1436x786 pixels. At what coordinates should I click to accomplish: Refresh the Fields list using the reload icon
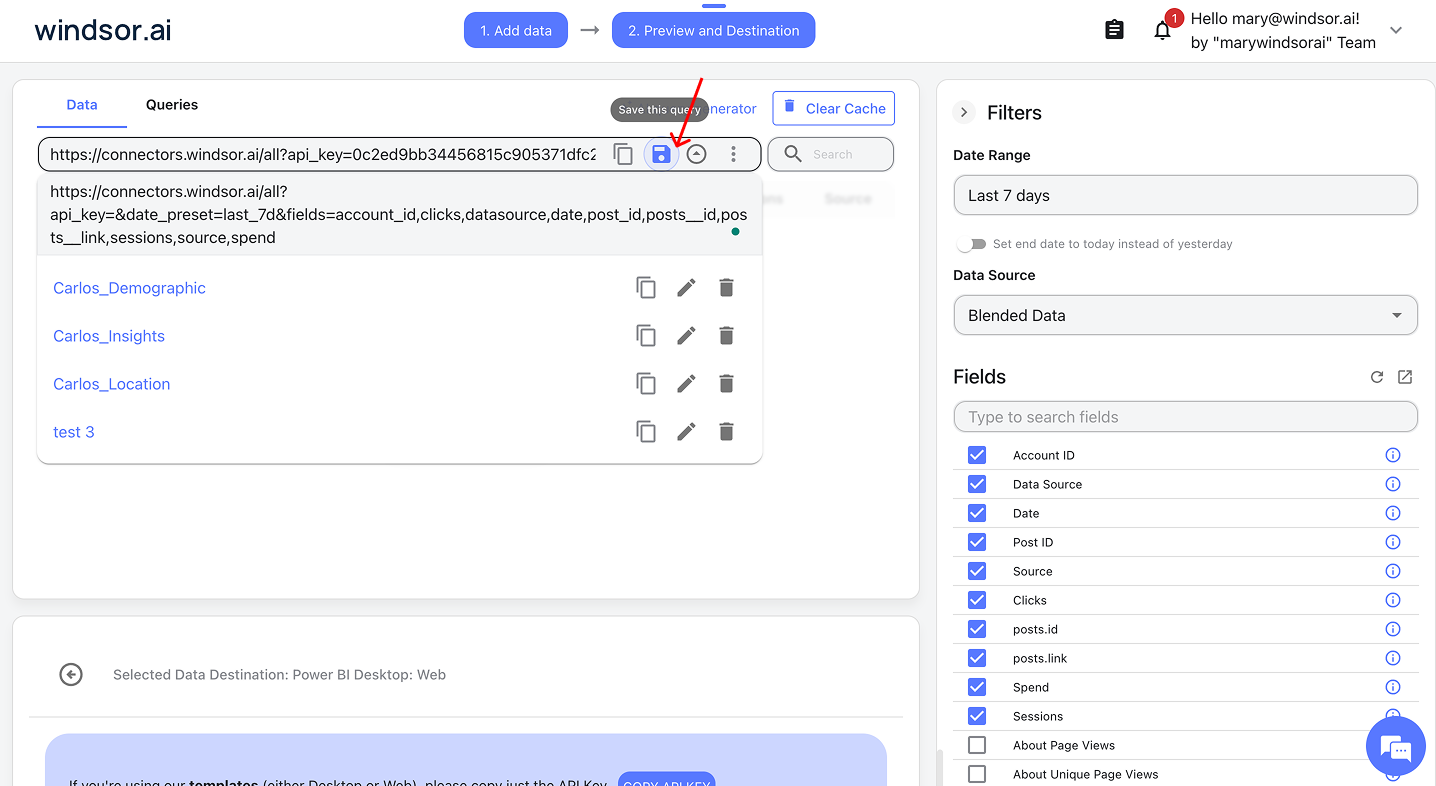[x=1377, y=377]
